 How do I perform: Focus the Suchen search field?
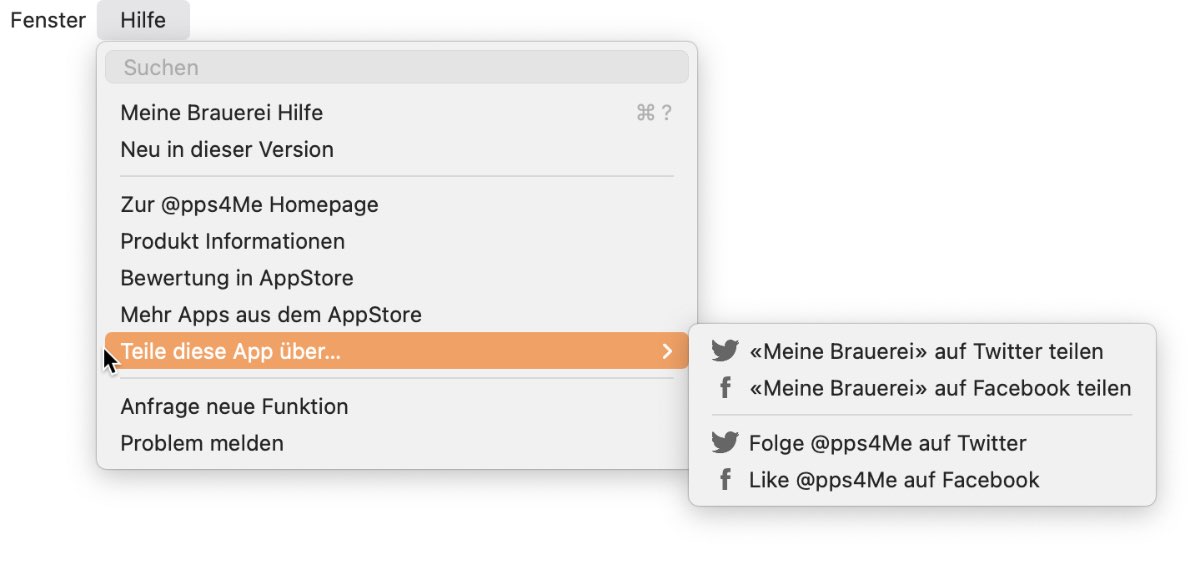(397, 67)
